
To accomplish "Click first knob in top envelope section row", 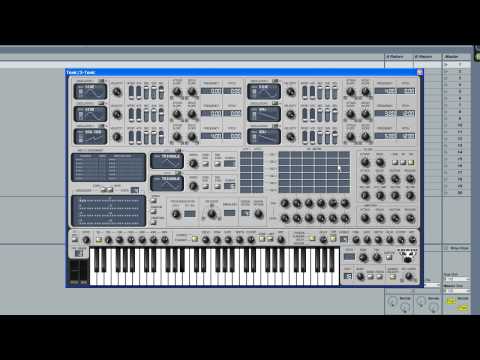I will (365, 162).
